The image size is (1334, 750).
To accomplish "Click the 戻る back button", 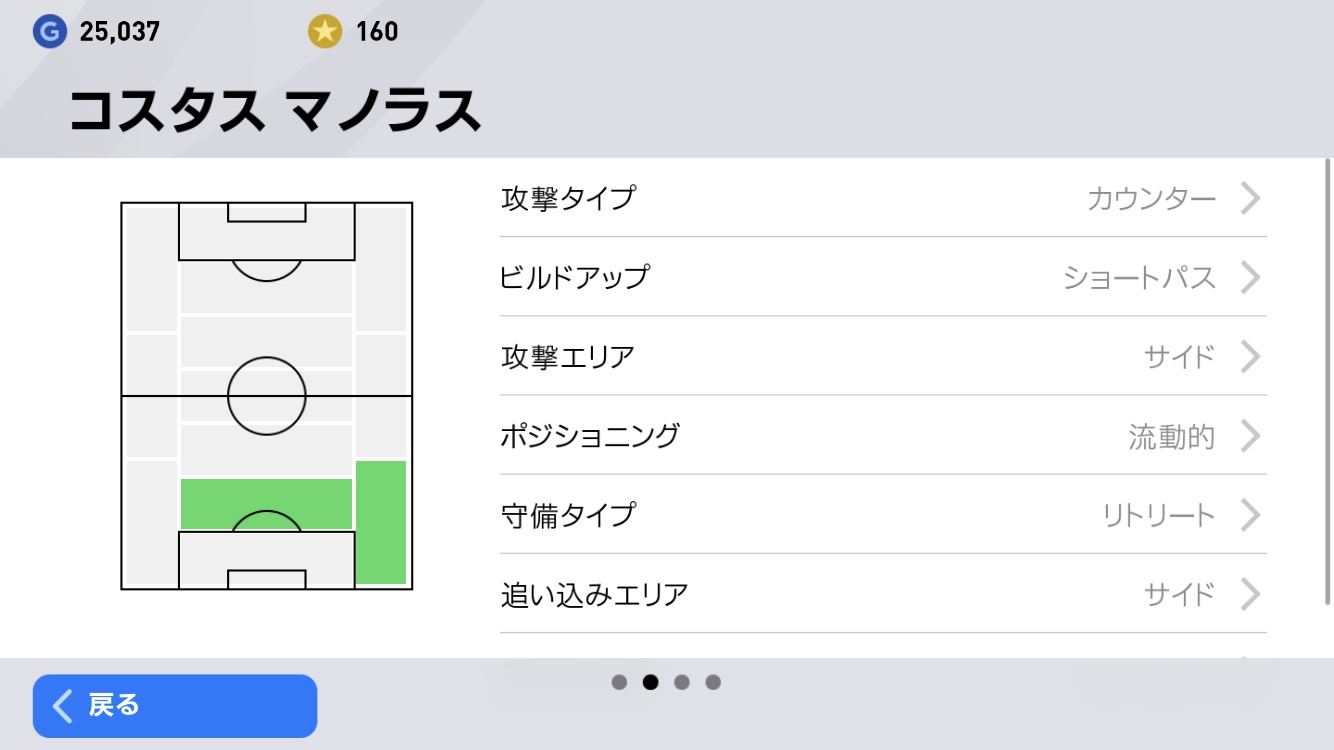I will pos(175,706).
